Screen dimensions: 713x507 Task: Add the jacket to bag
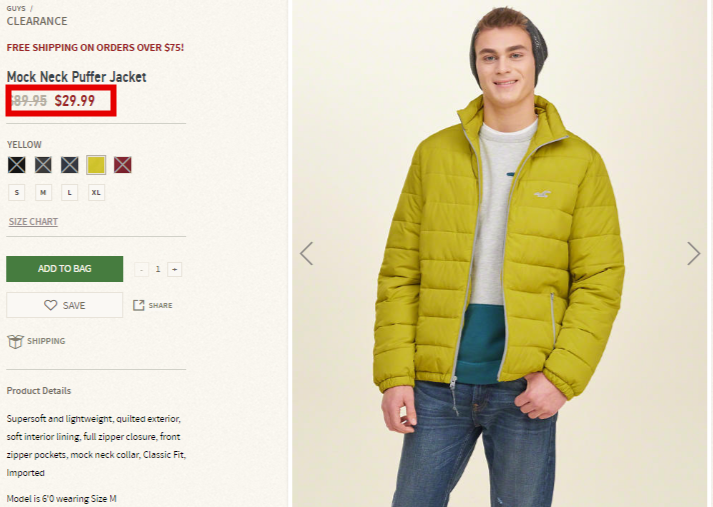pos(65,269)
